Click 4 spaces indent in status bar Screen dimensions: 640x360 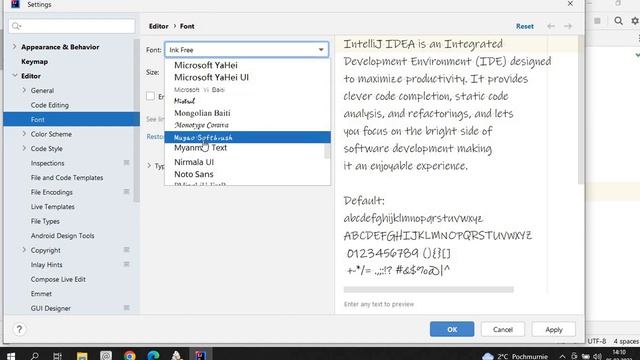point(626,341)
